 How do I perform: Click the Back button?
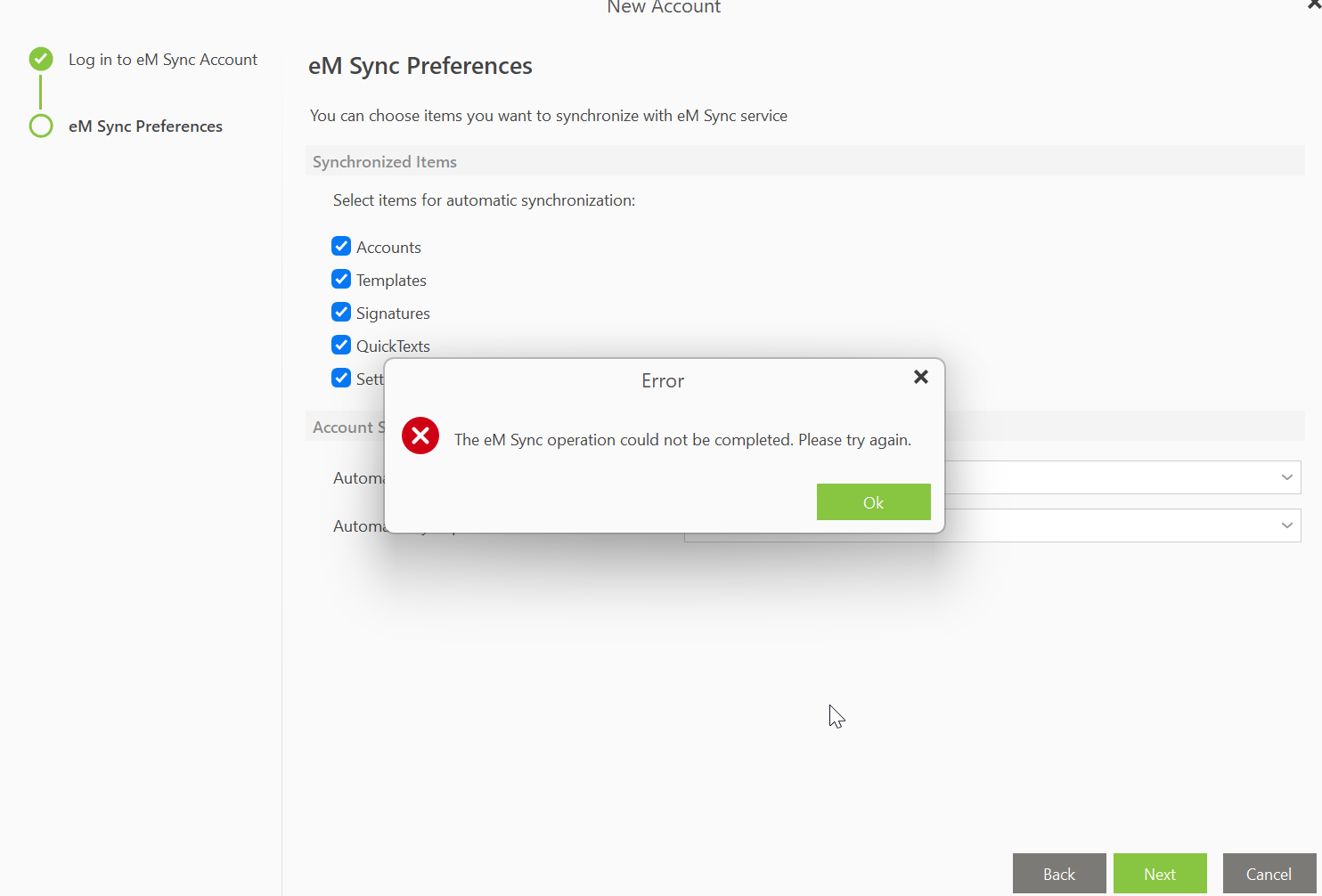[1059, 874]
